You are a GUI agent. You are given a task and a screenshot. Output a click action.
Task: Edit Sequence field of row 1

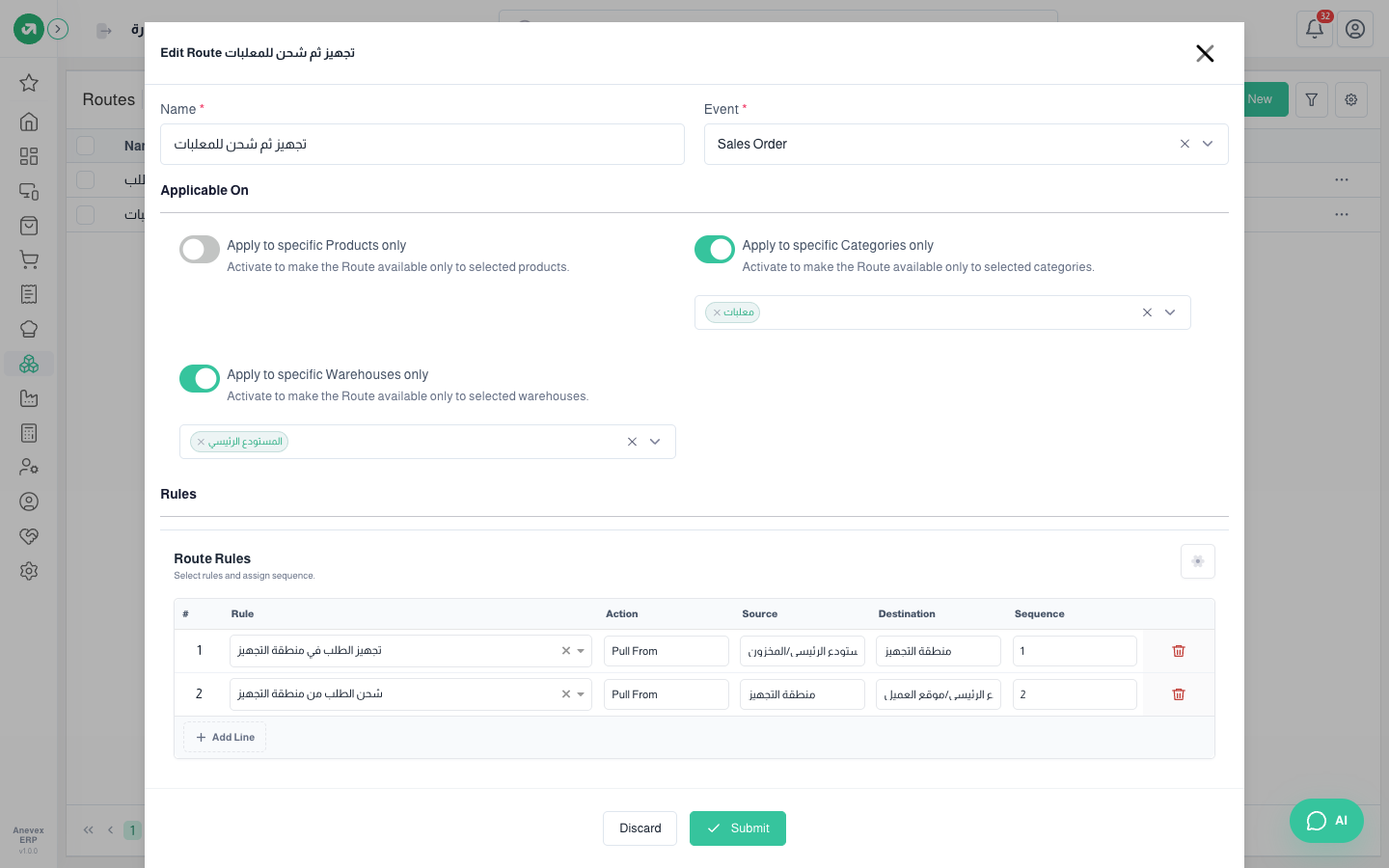tap(1075, 651)
